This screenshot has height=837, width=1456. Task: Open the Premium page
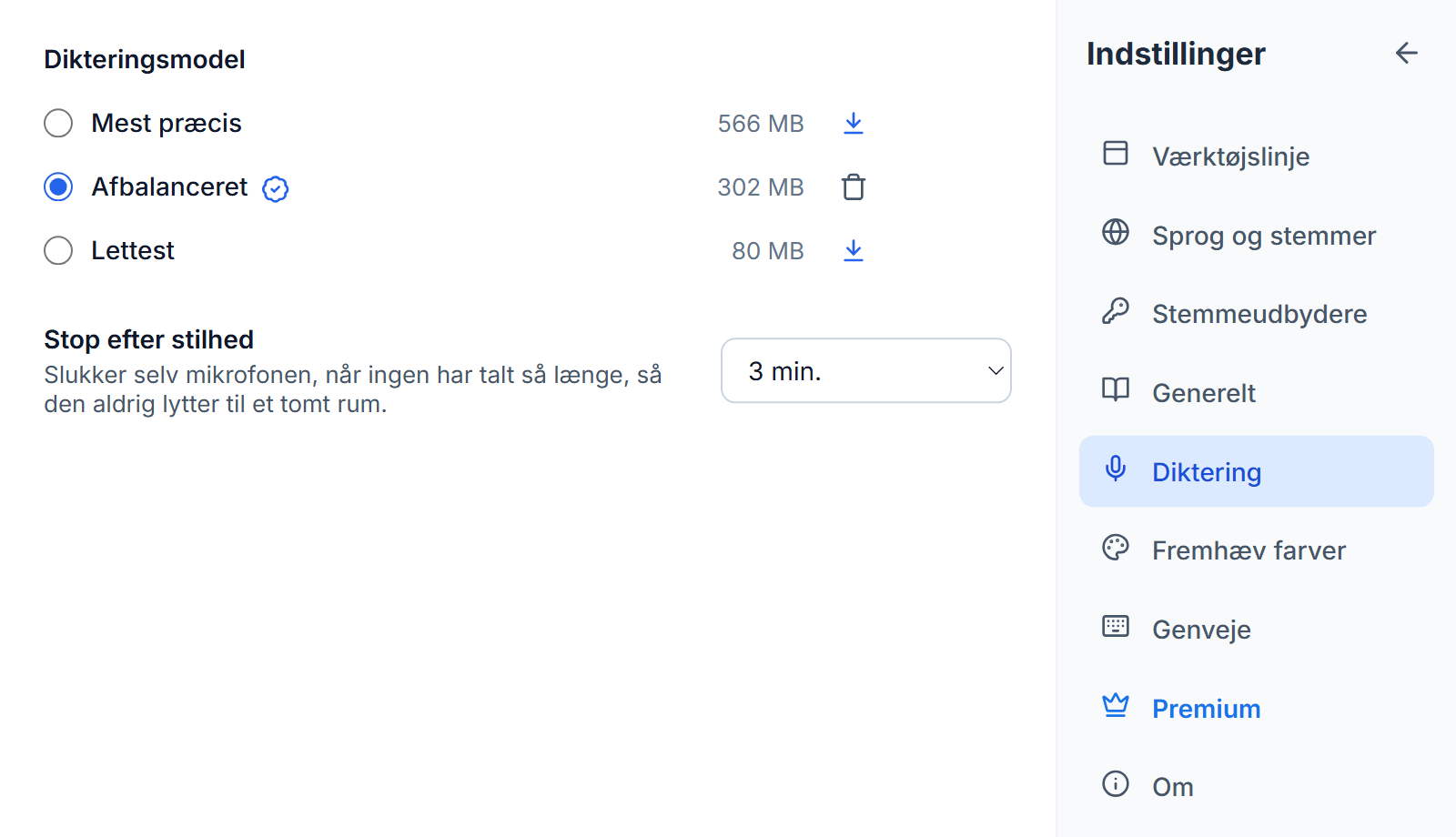(1256, 708)
